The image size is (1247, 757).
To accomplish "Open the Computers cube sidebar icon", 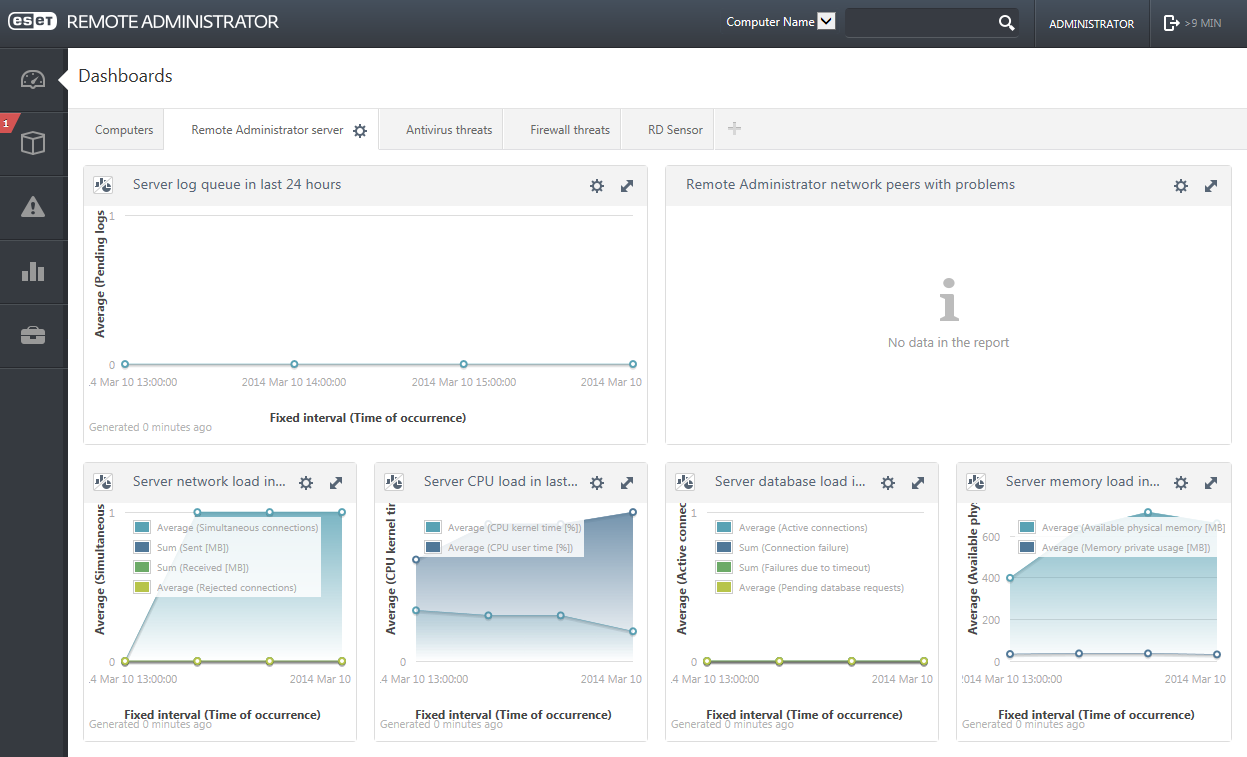I will [33, 144].
